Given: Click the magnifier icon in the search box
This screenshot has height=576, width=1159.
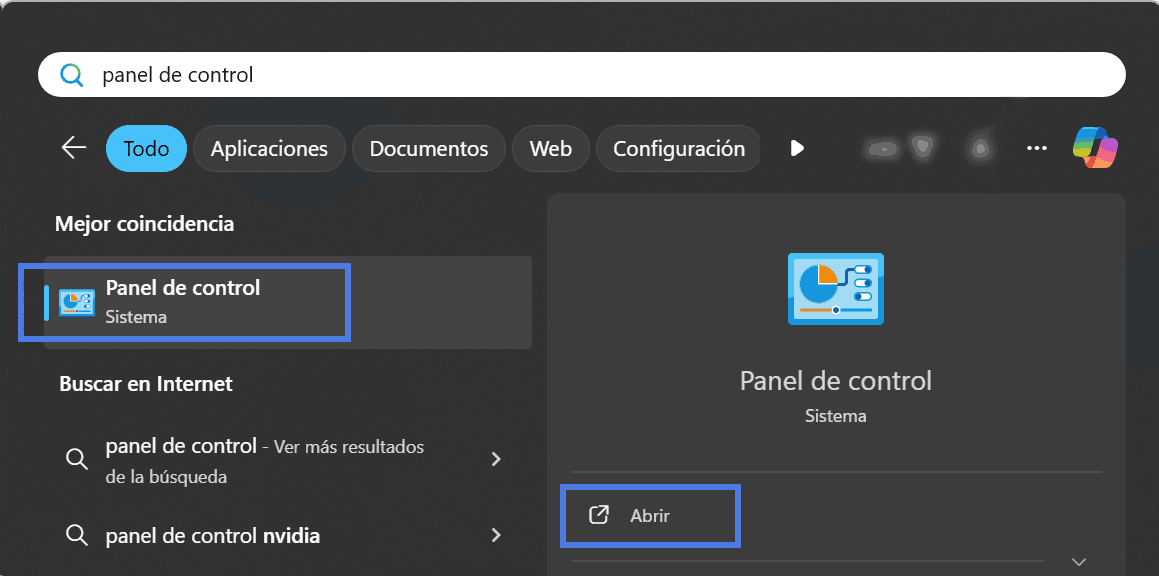Looking at the screenshot, I should tap(71, 76).
